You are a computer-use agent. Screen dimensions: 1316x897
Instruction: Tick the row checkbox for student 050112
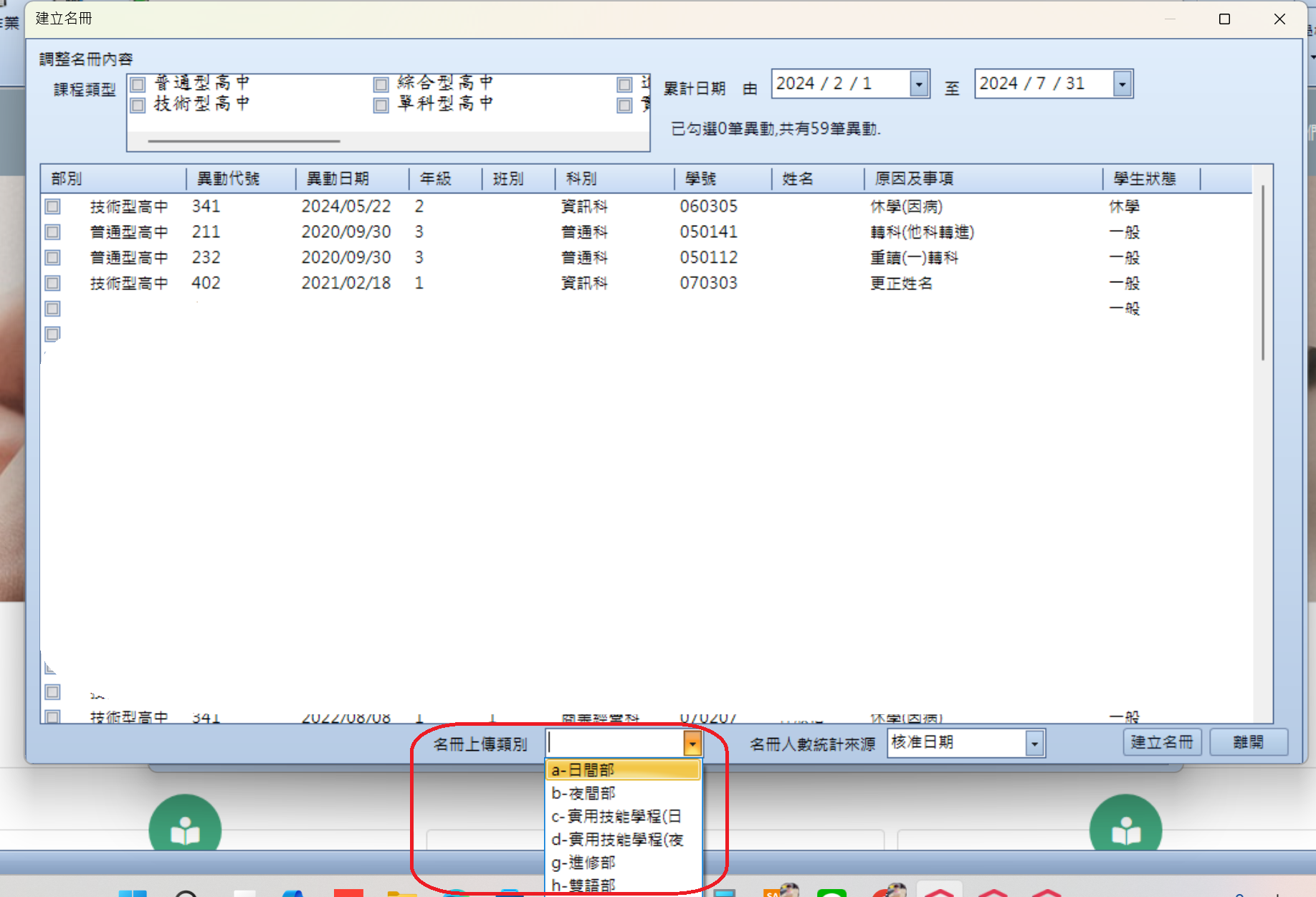(x=52, y=257)
